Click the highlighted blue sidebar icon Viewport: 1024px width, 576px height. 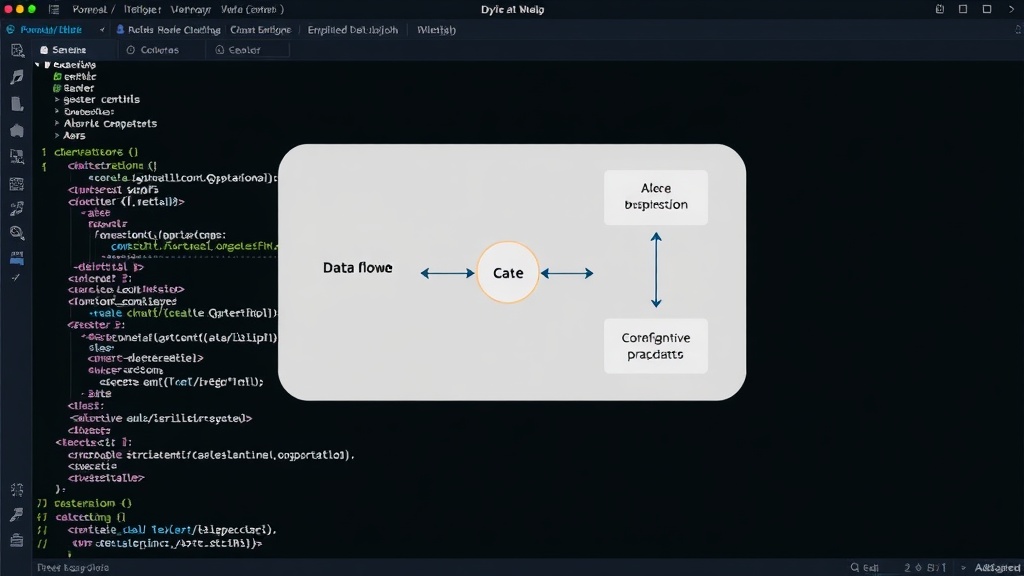[17, 258]
